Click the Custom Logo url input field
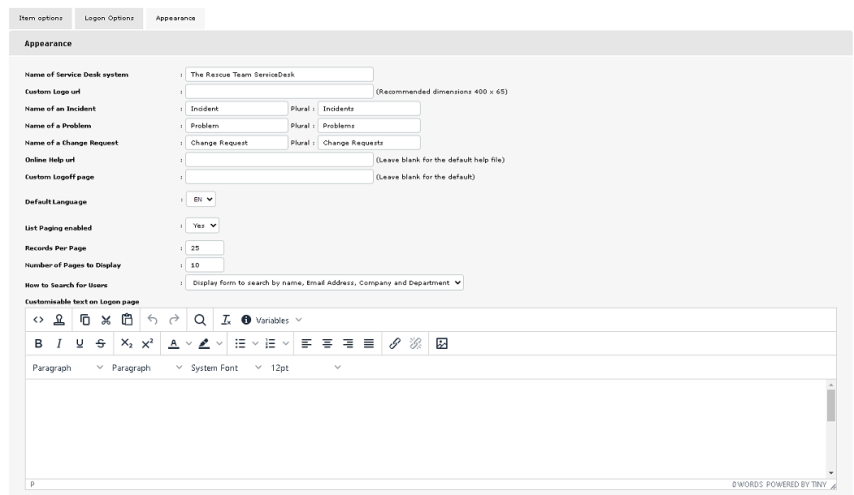Screen dimensions: 854x495 coord(279,91)
